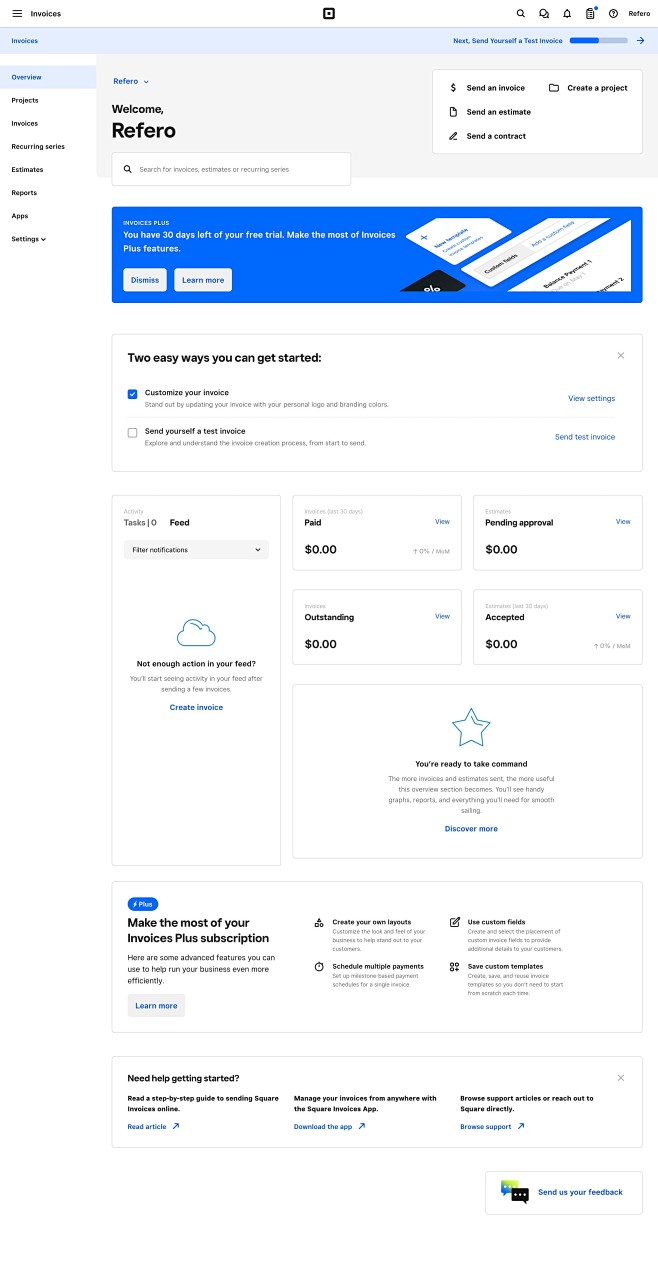Expand the Refero business dropdown

coord(131,81)
